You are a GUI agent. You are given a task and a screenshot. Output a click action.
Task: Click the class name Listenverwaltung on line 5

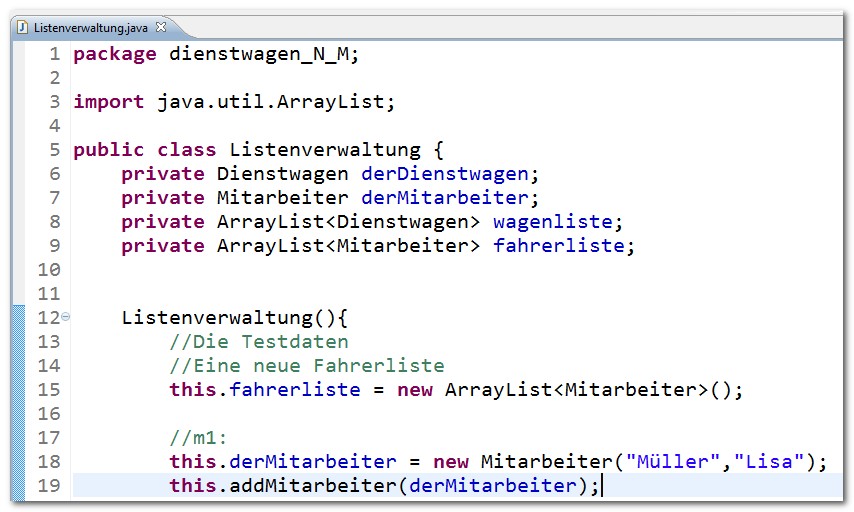(x=325, y=150)
